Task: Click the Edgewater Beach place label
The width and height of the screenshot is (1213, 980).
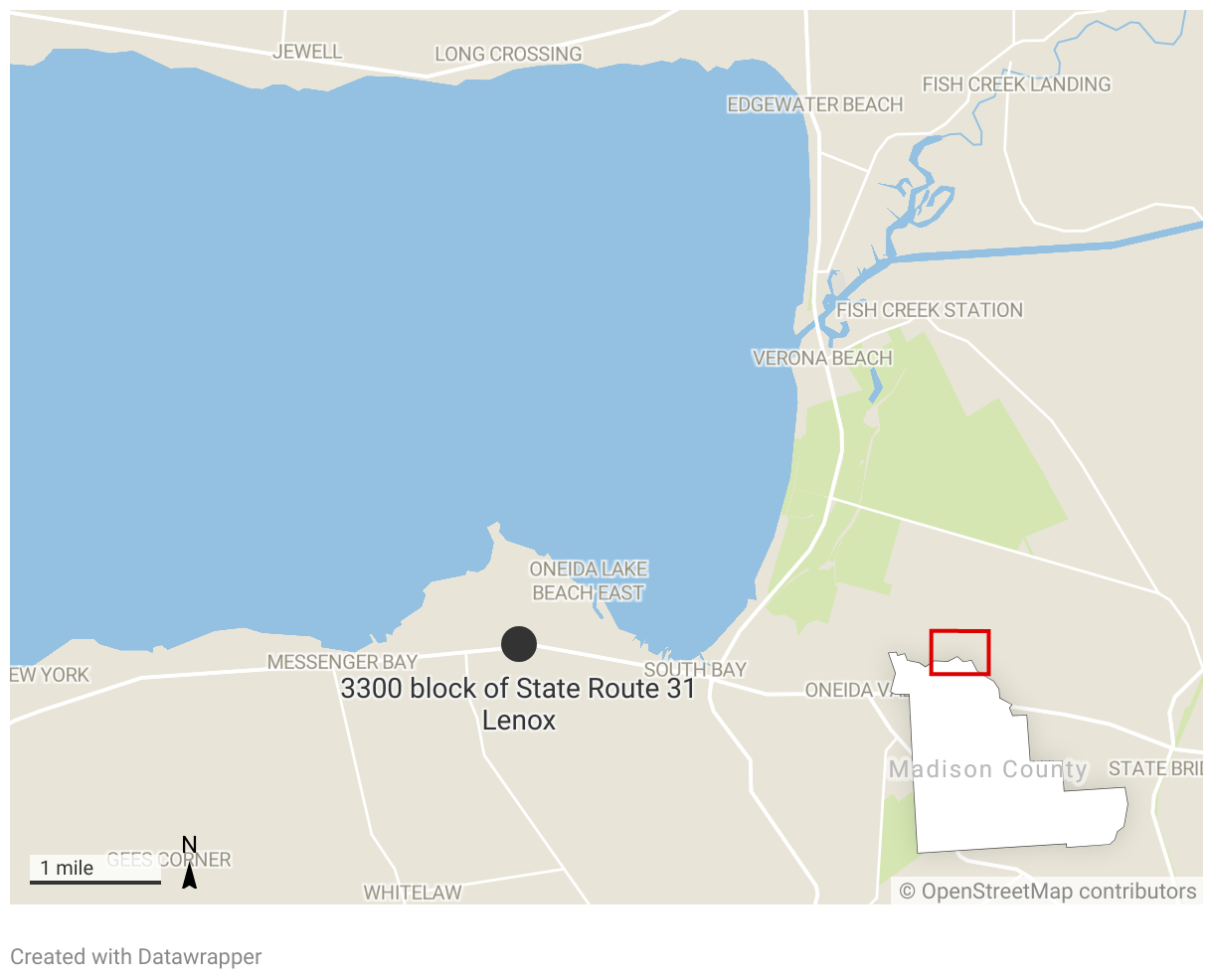Action: click(x=815, y=104)
